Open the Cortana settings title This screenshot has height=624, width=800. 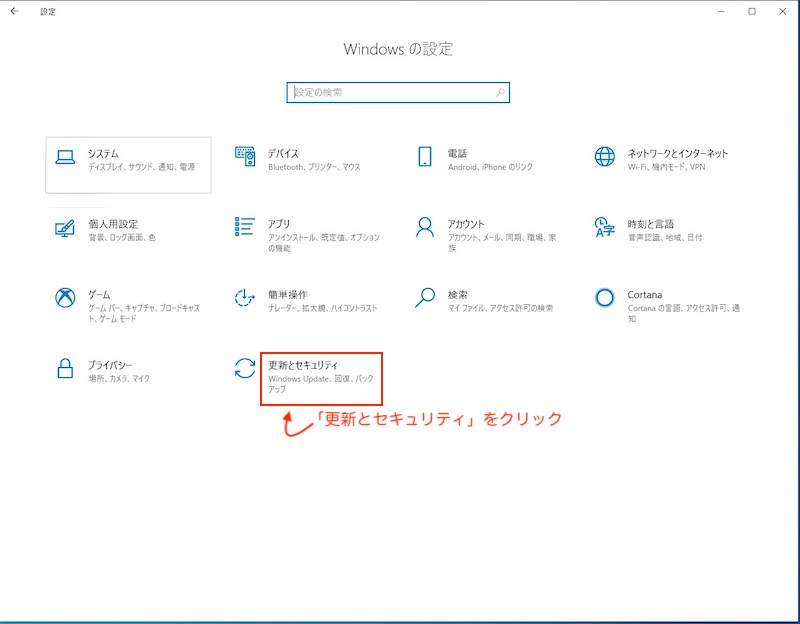click(645, 294)
